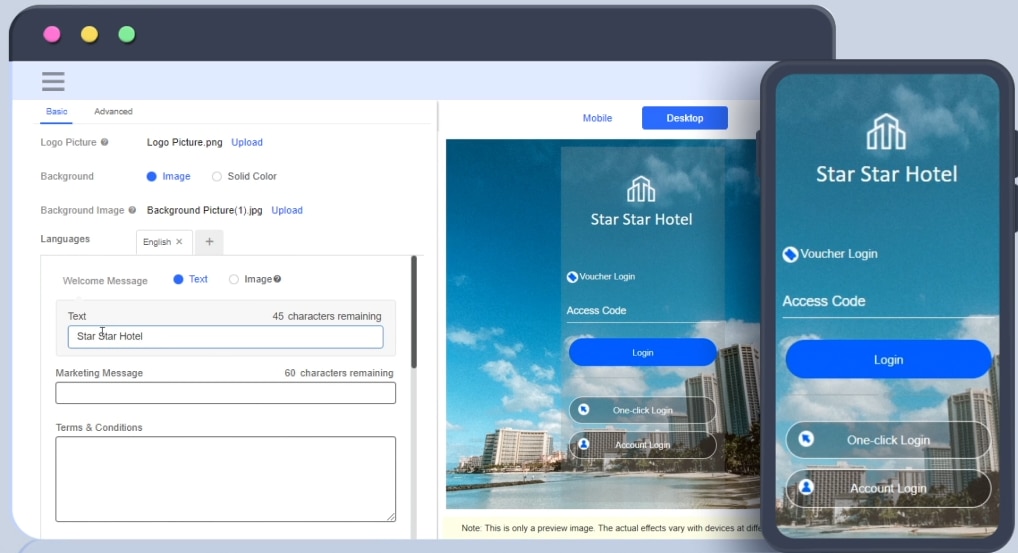Choose Image for Welcome Message
Image resolution: width=1018 pixels, height=553 pixels.
[x=234, y=279]
